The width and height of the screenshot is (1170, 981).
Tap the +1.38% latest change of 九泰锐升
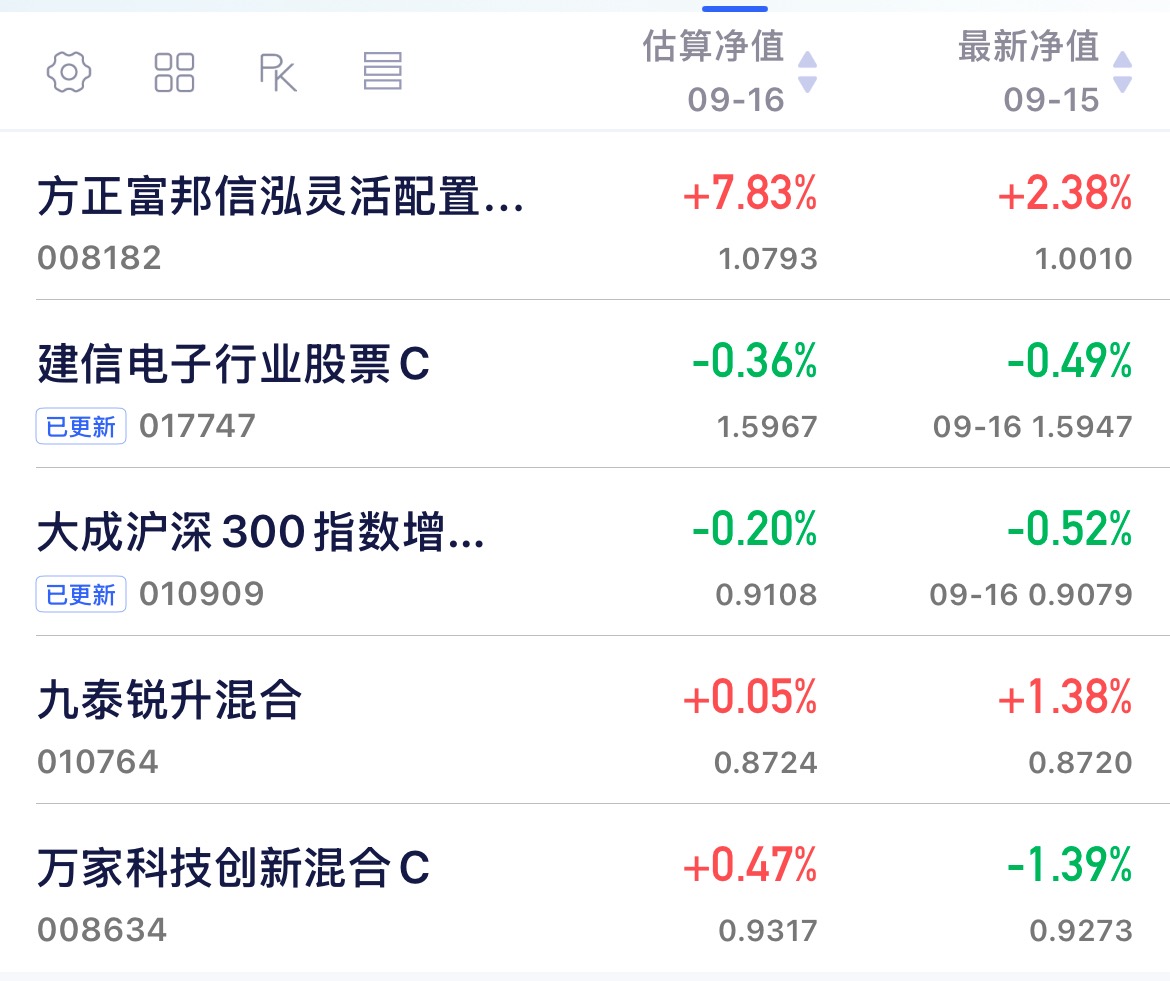tap(1065, 697)
